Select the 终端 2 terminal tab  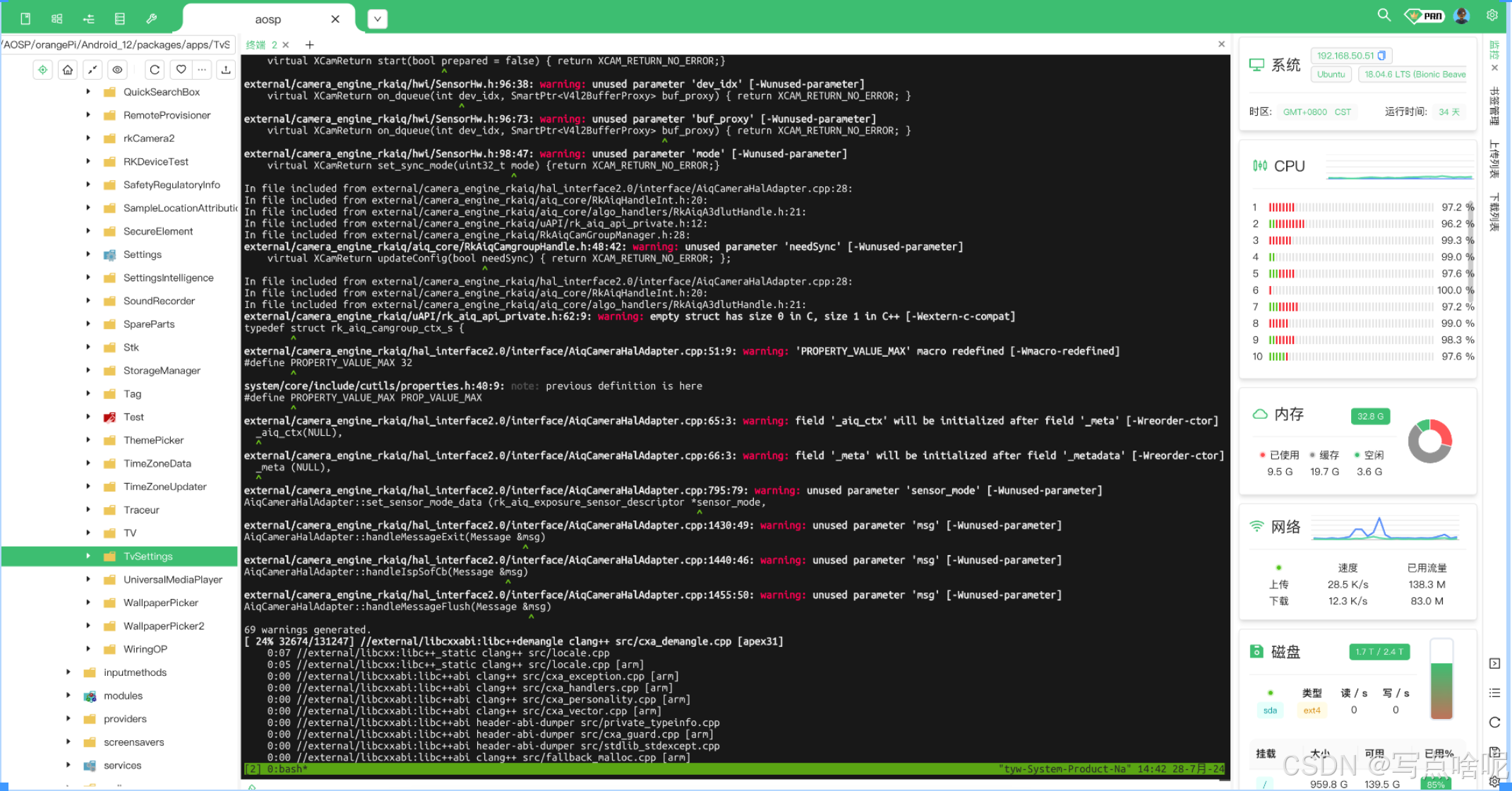point(260,44)
